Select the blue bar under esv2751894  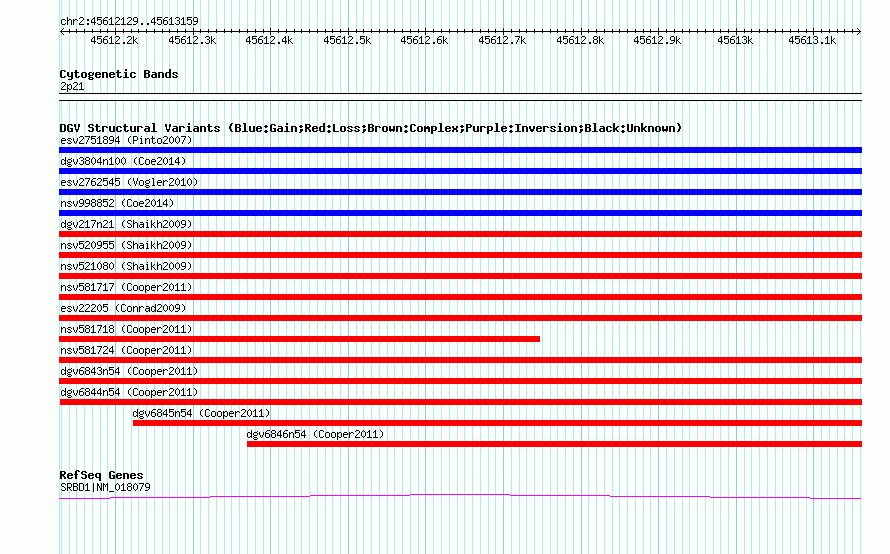460,150
